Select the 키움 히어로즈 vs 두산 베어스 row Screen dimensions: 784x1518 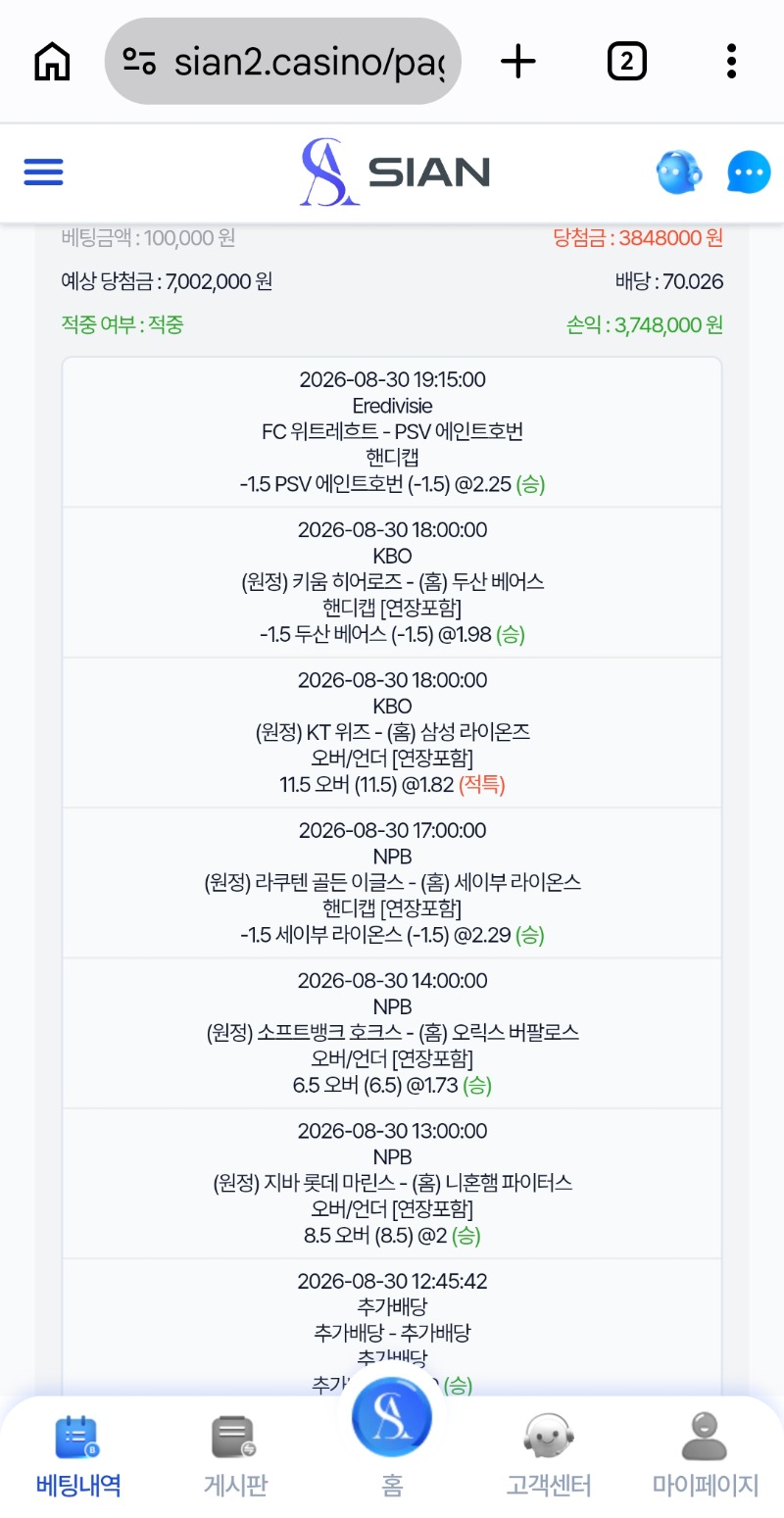coord(392,582)
